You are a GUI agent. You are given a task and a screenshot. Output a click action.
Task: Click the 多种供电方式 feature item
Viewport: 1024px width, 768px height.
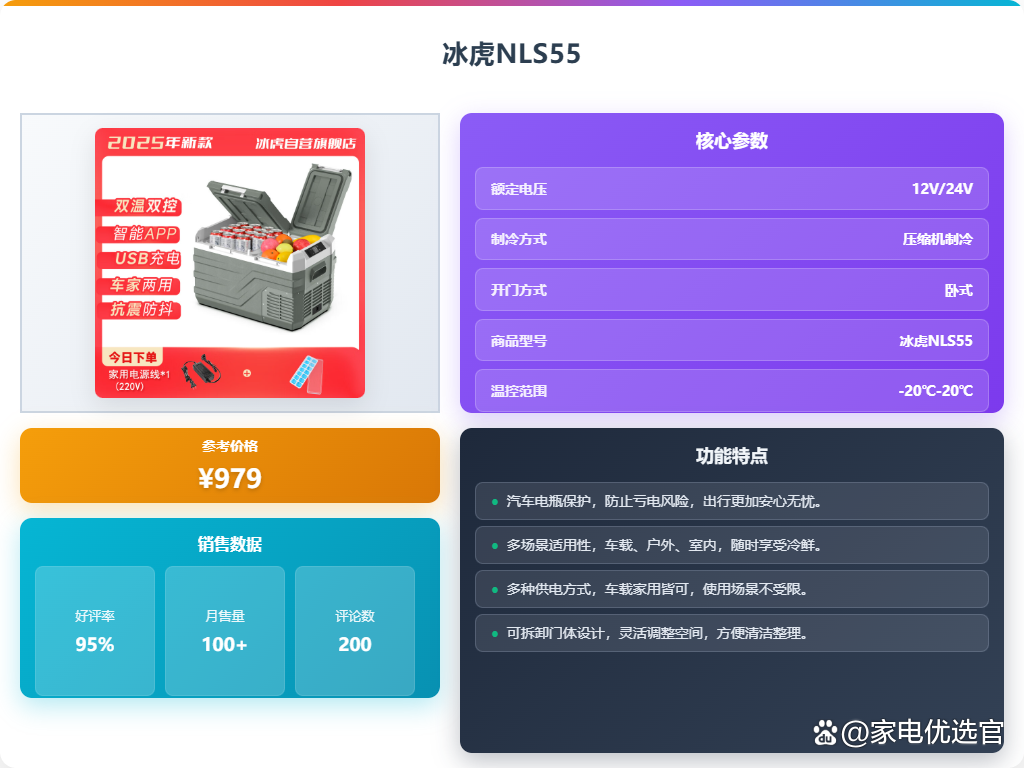[x=731, y=589]
